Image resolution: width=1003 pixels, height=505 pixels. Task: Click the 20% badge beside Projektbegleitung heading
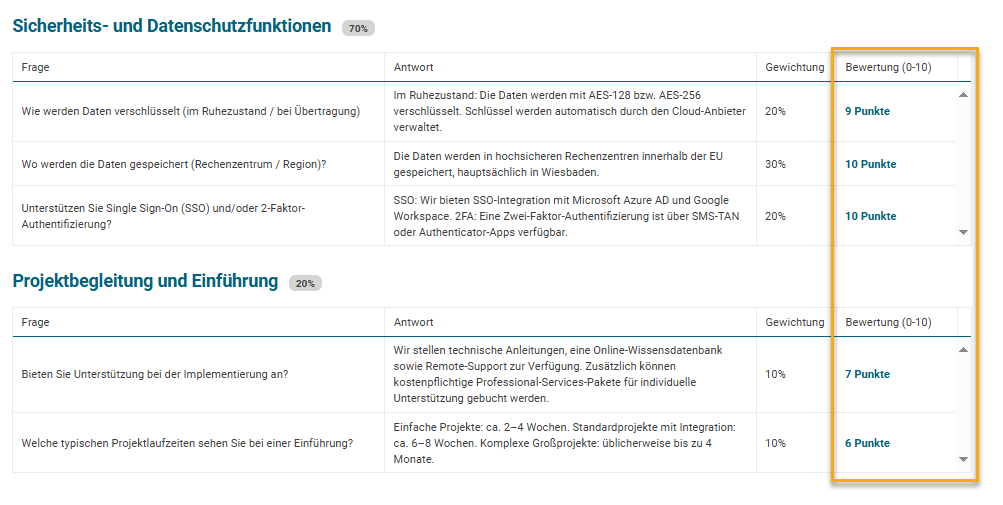[x=305, y=284]
